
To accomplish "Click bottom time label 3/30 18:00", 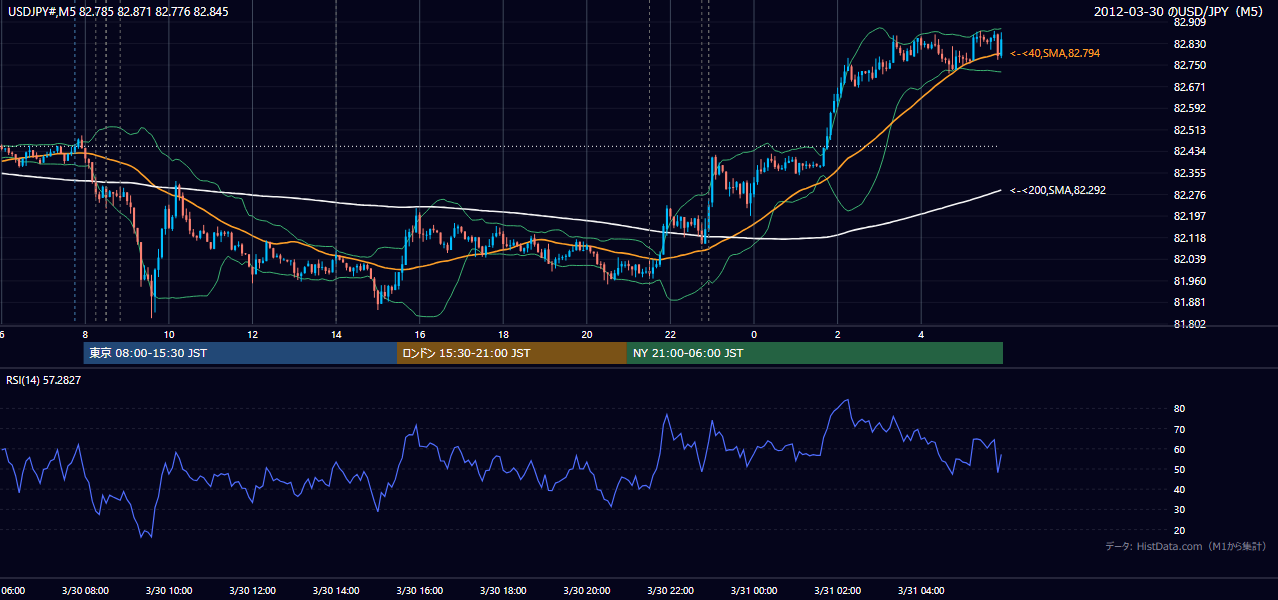I will click(x=502, y=591).
